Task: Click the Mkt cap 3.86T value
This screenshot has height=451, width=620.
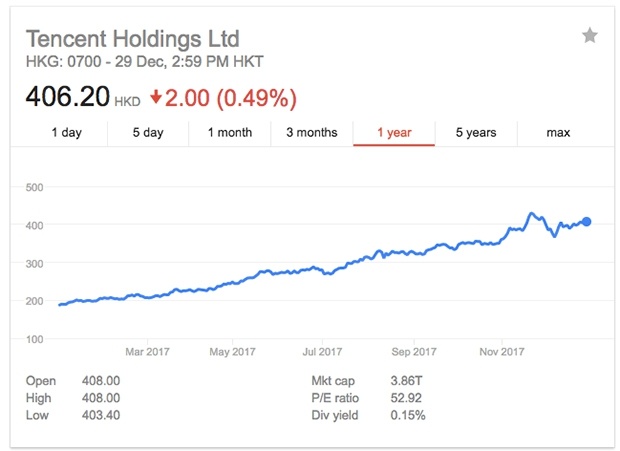Action: 406,381
